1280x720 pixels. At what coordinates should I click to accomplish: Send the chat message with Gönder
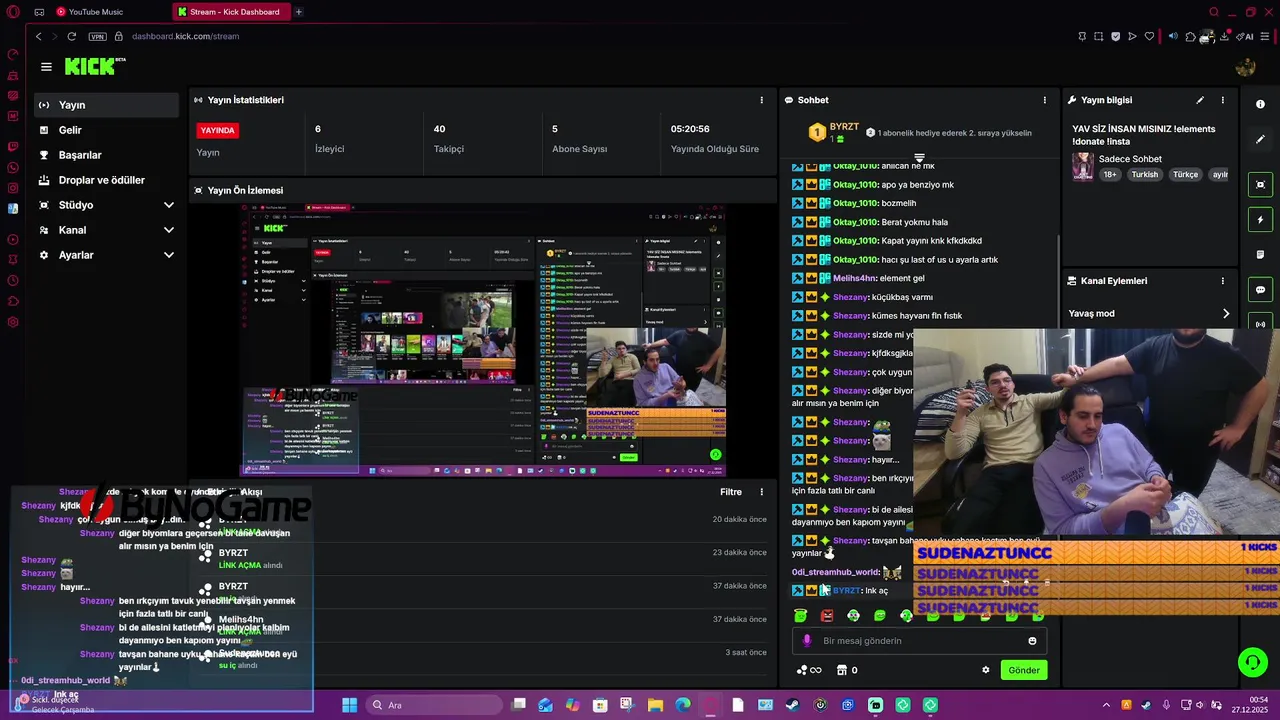click(x=1024, y=670)
